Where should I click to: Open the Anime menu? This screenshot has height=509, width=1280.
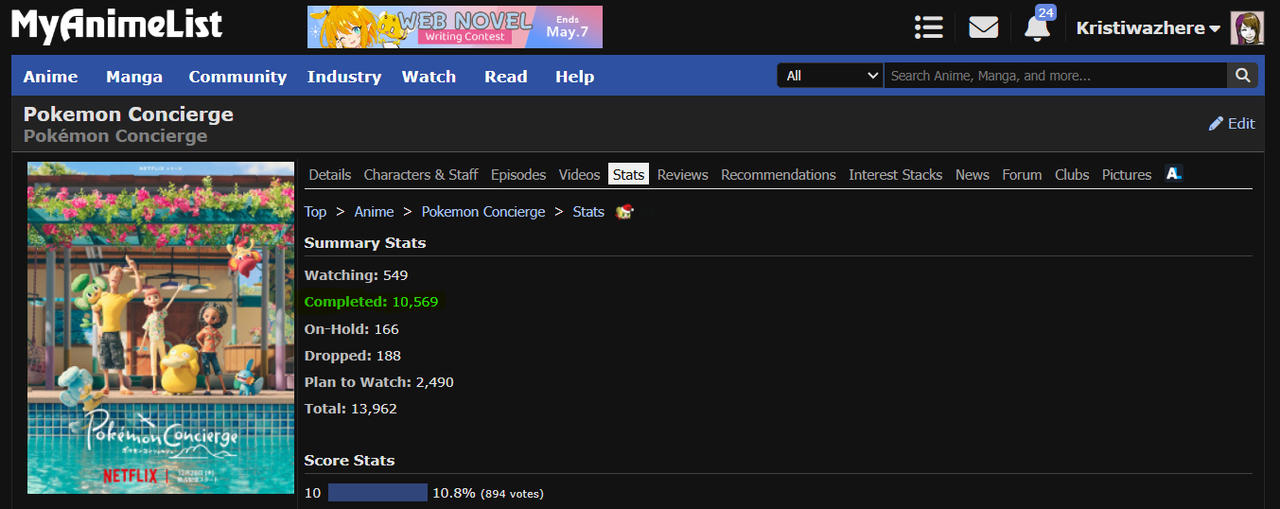[51, 76]
